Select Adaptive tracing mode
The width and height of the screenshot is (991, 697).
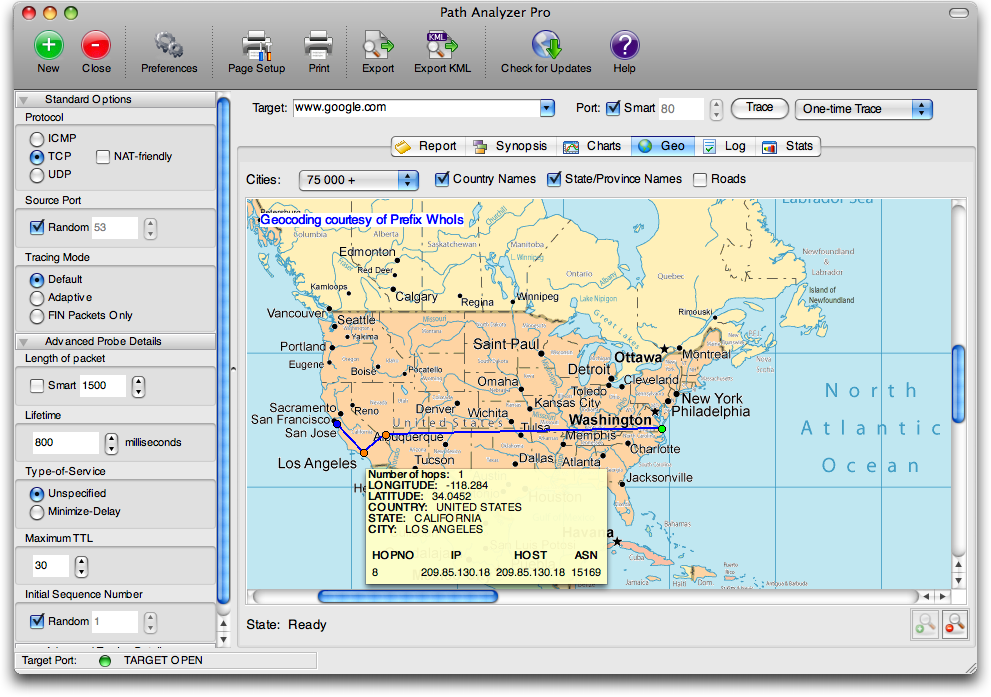pyautogui.click(x=37, y=298)
